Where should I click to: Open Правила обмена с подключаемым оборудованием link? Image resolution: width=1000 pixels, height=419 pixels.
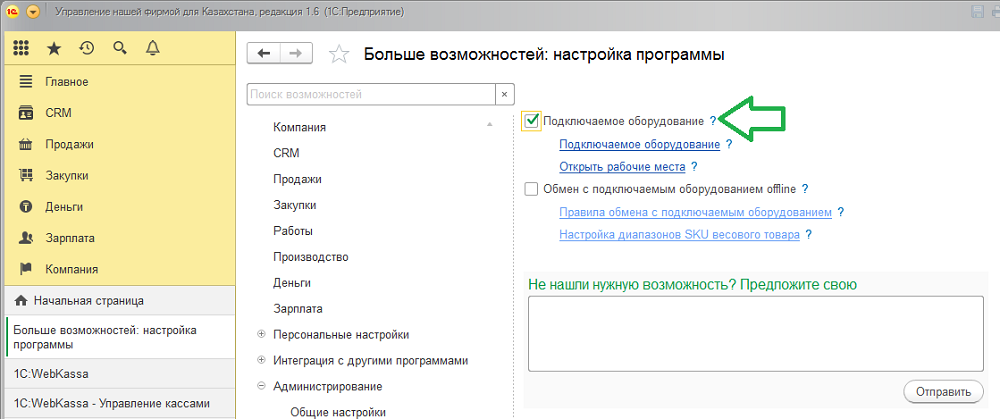click(x=696, y=212)
